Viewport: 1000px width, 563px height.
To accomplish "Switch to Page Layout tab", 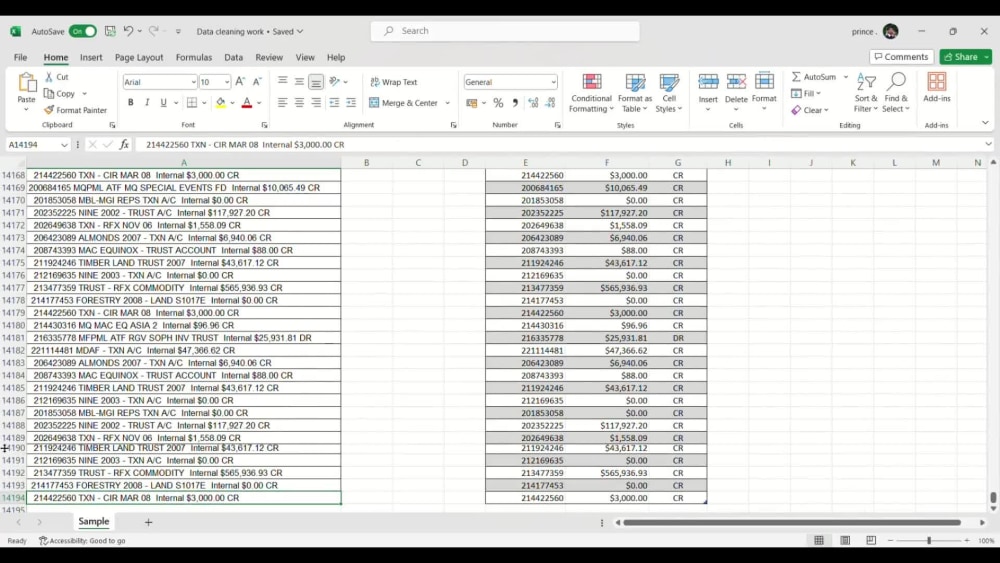I will (139, 57).
